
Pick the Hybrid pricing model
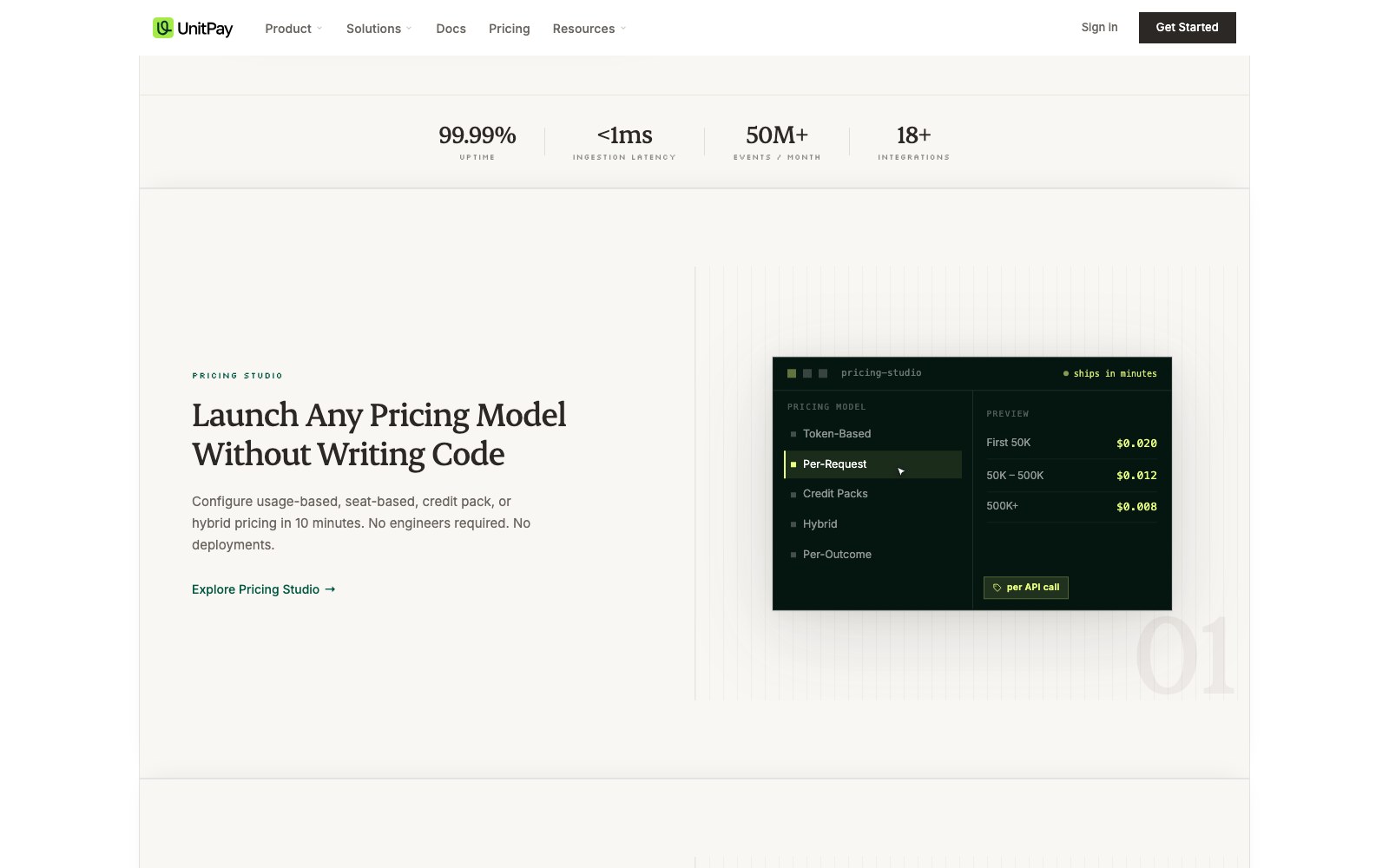click(872, 524)
